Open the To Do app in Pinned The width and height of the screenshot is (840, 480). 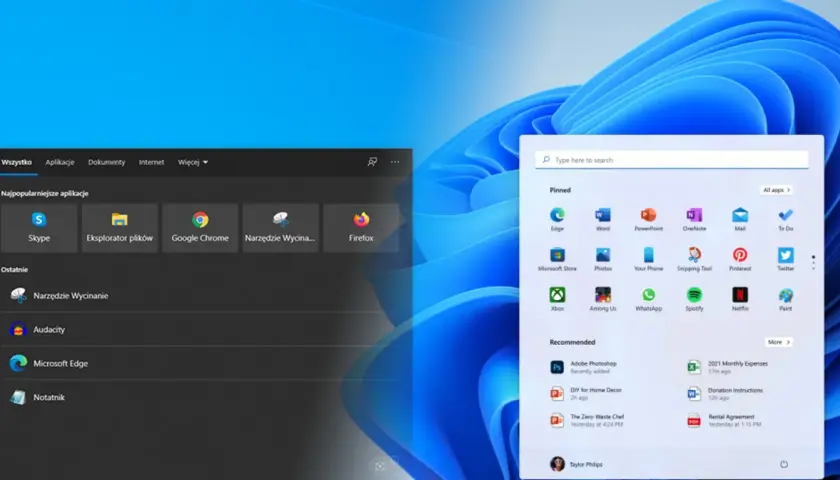click(x=786, y=220)
